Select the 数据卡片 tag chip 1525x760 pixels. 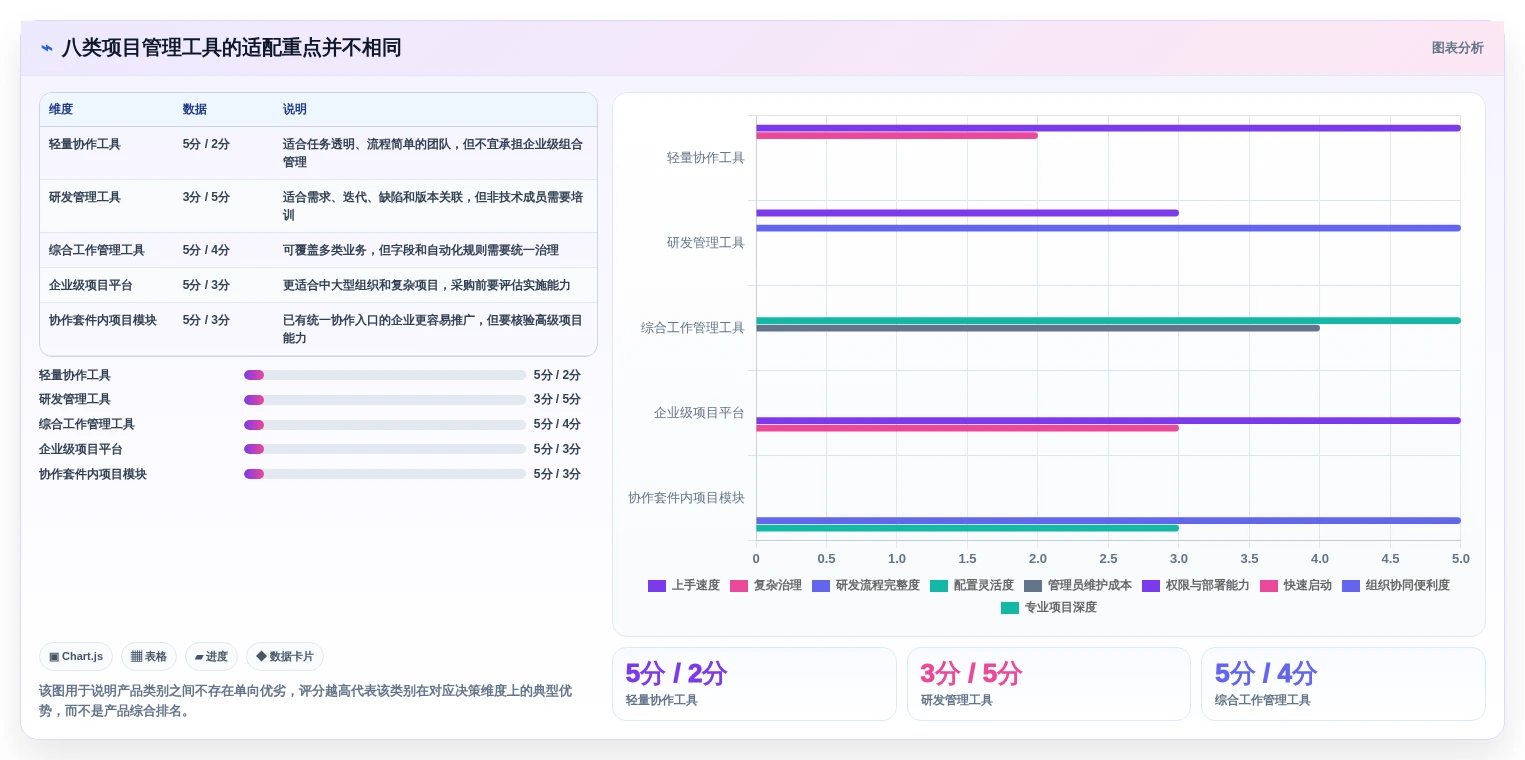coord(285,657)
